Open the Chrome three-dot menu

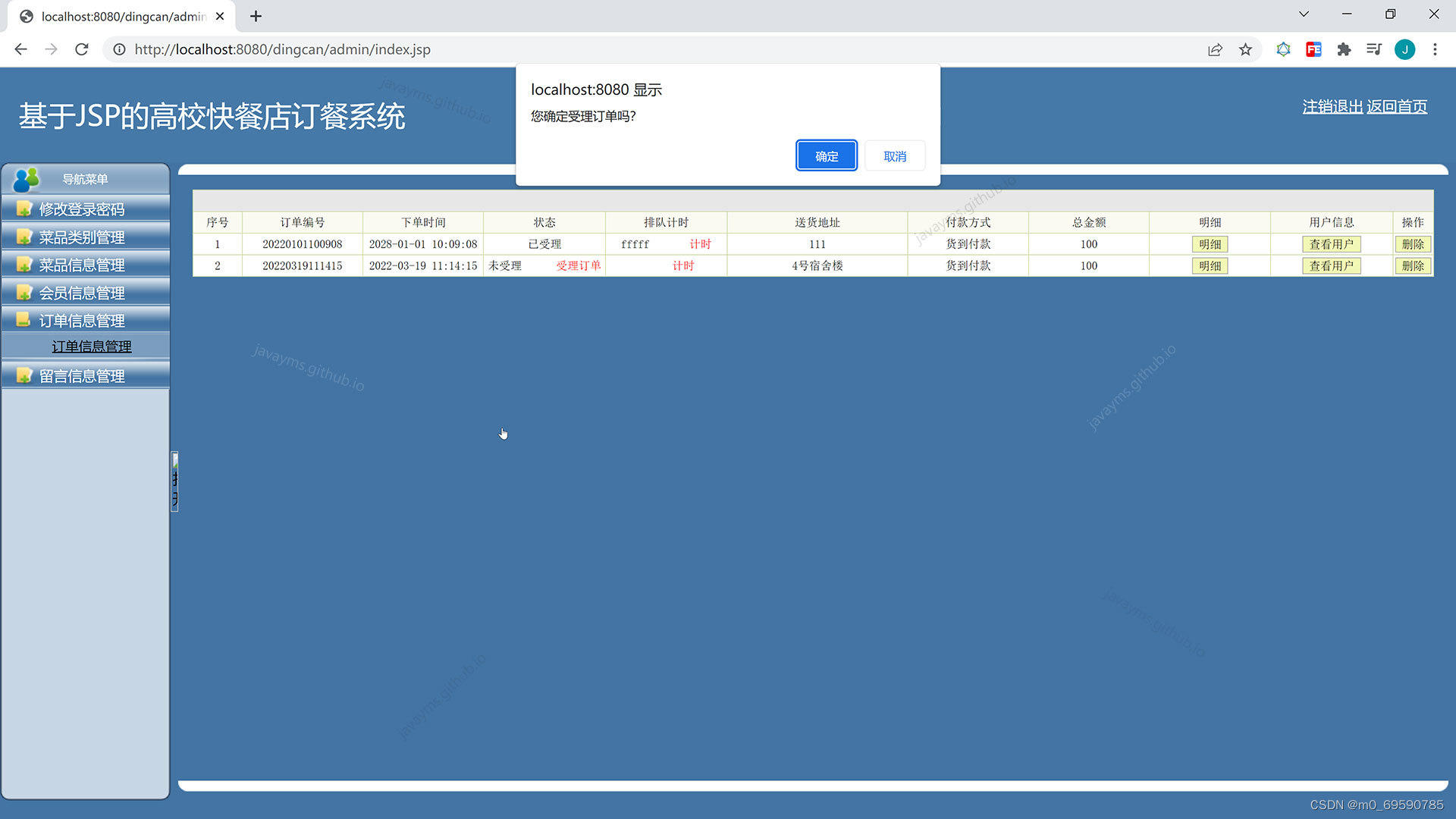pyautogui.click(x=1435, y=49)
